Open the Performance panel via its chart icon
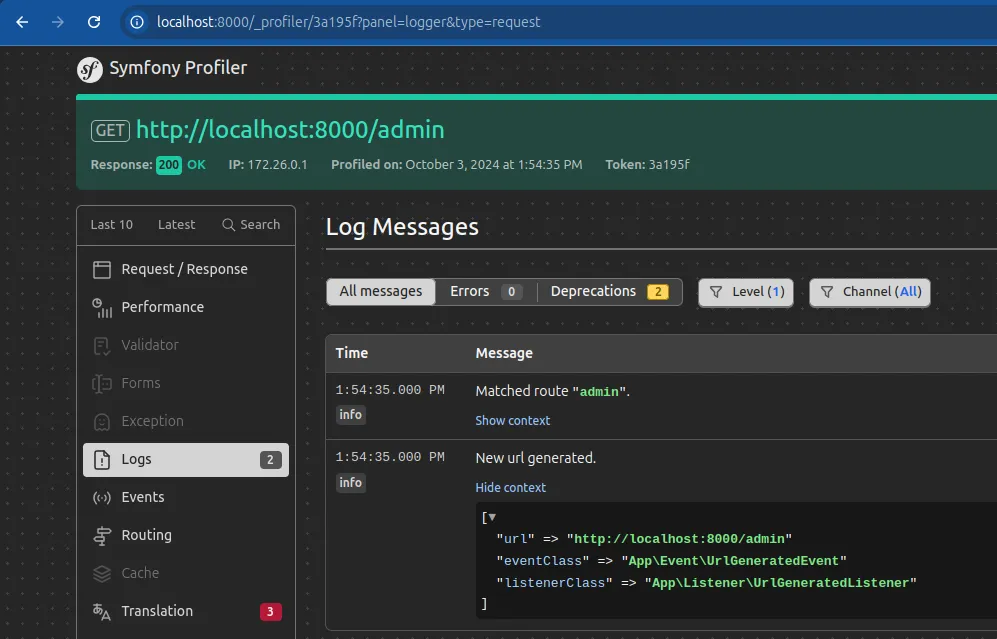The height and width of the screenshot is (639, 997). click(103, 307)
